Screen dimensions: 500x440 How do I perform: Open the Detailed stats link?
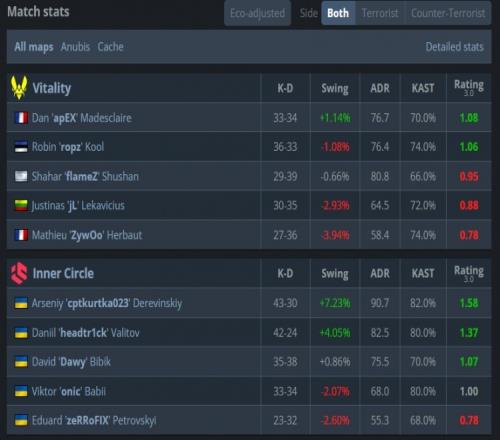click(x=454, y=47)
